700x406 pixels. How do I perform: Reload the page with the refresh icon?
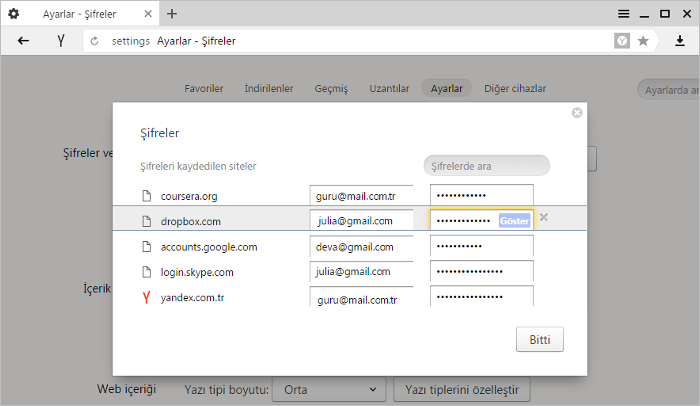click(x=94, y=41)
